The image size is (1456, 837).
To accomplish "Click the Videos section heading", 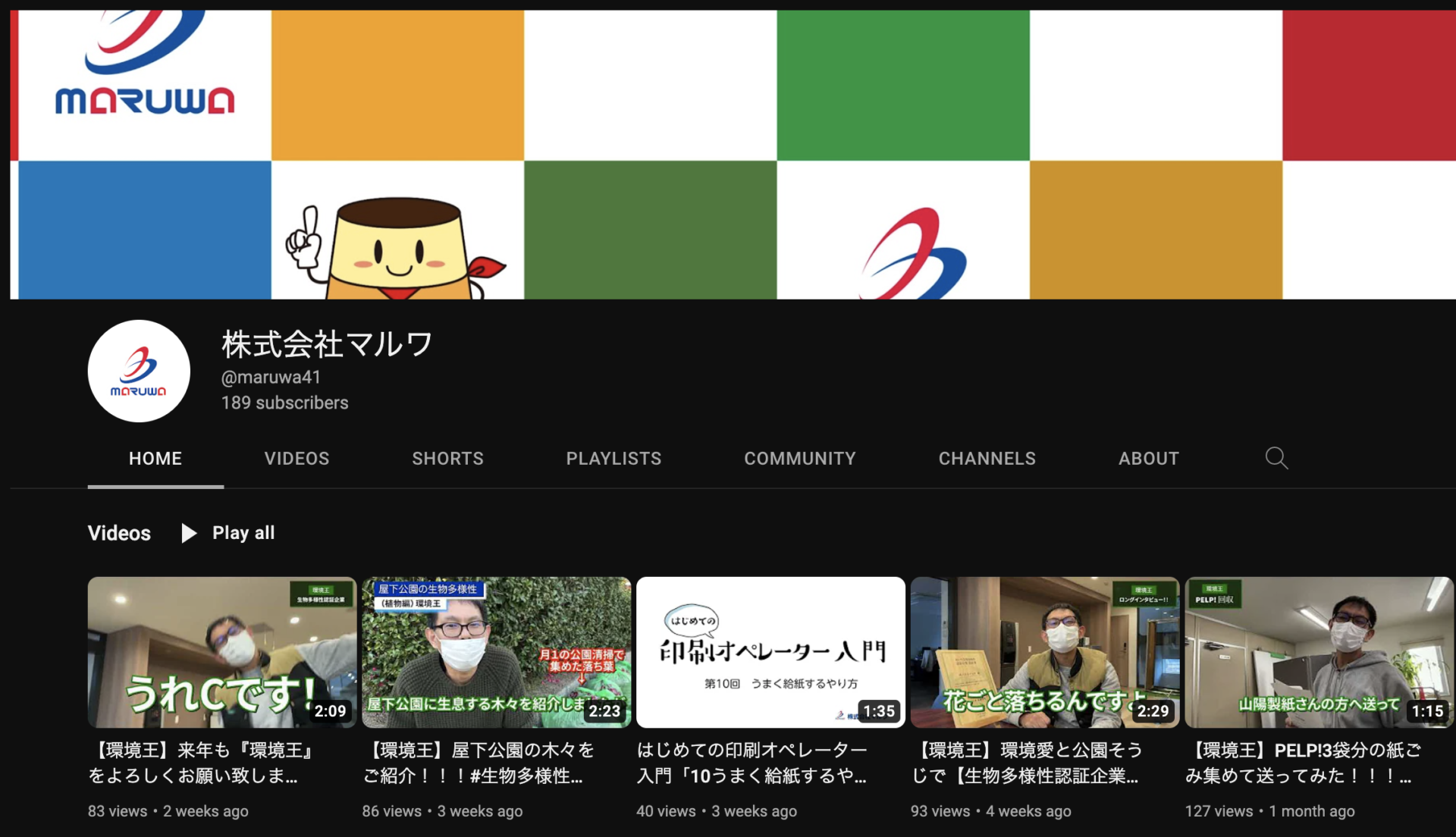I will pyautogui.click(x=119, y=533).
